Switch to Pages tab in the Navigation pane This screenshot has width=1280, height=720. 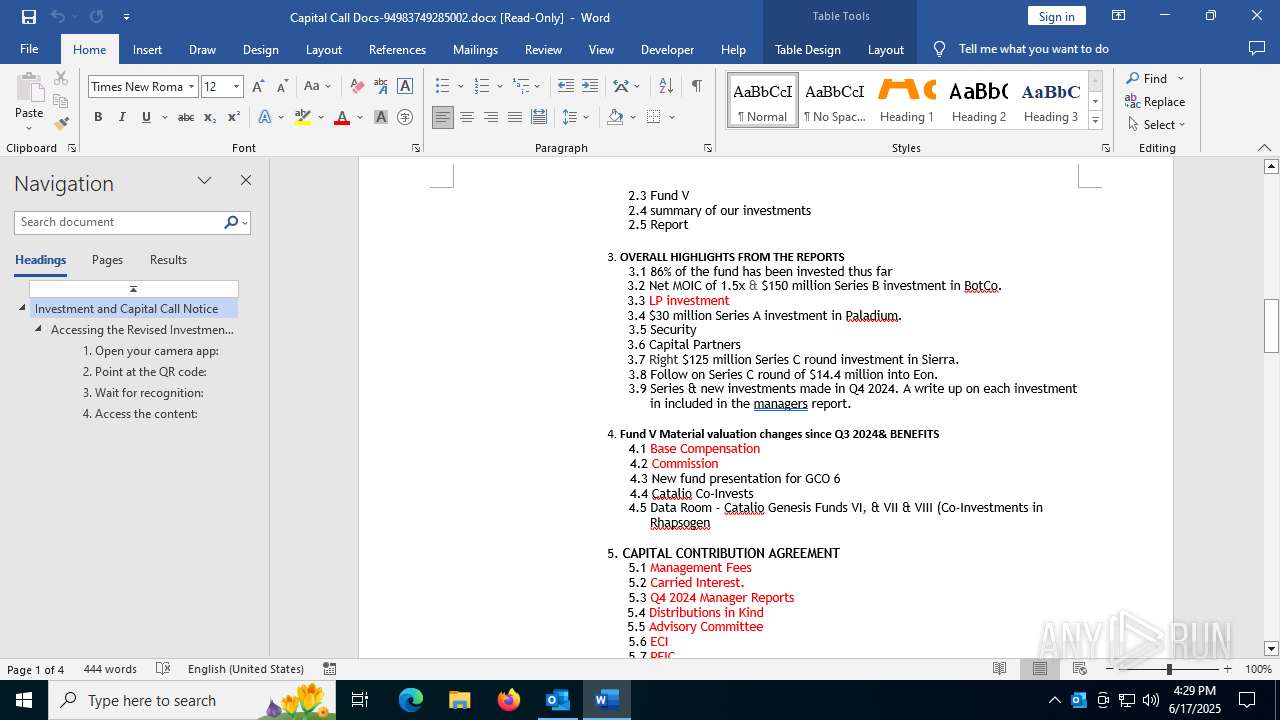pos(107,260)
